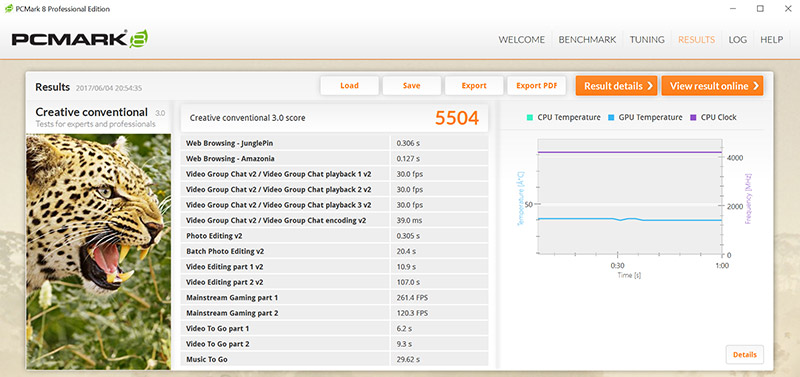
Task: Open chart Details button
Action: [745, 355]
